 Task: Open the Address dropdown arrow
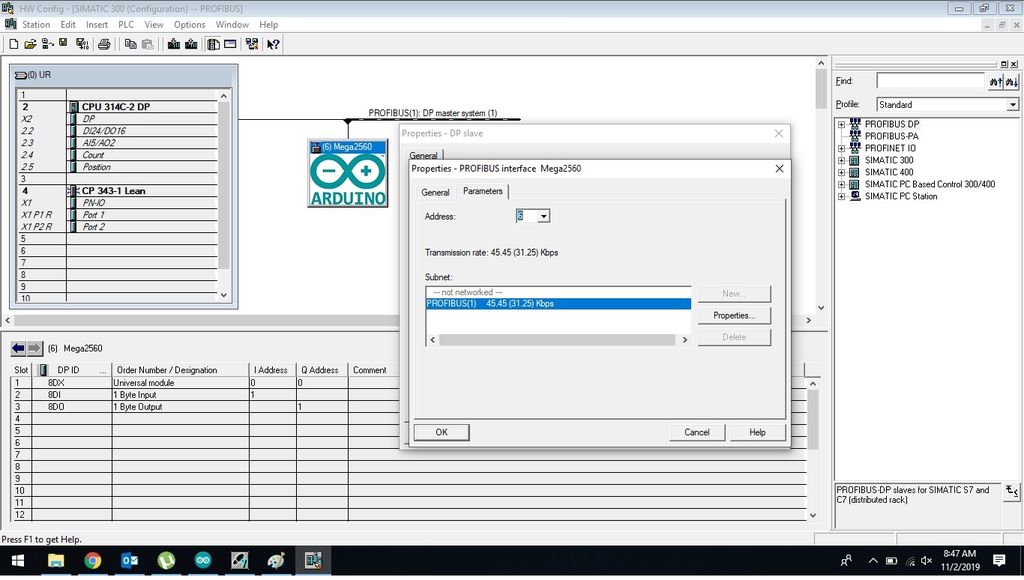(x=543, y=216)
